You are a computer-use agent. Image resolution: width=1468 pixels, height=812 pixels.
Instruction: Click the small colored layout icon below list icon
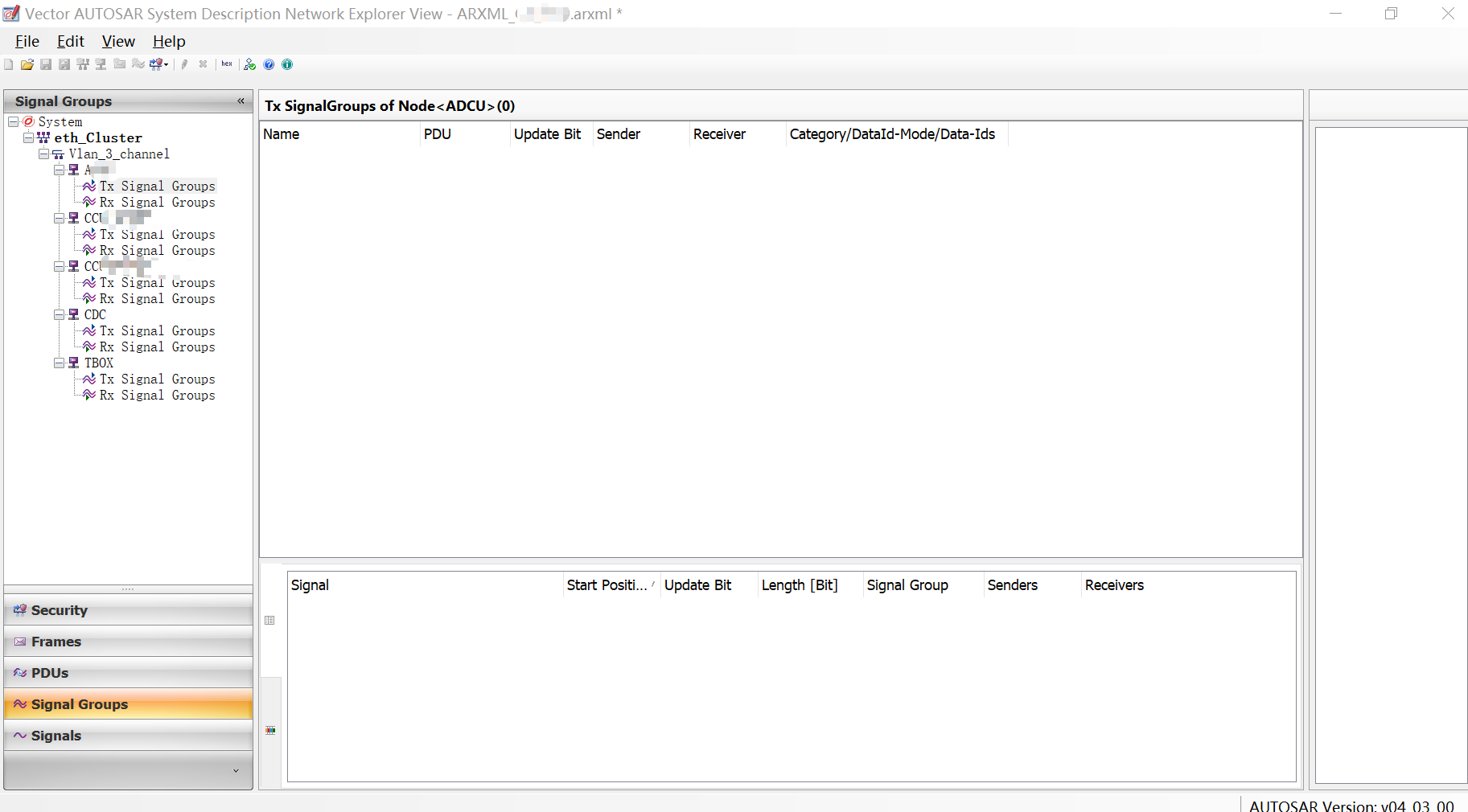pos(270,730)
